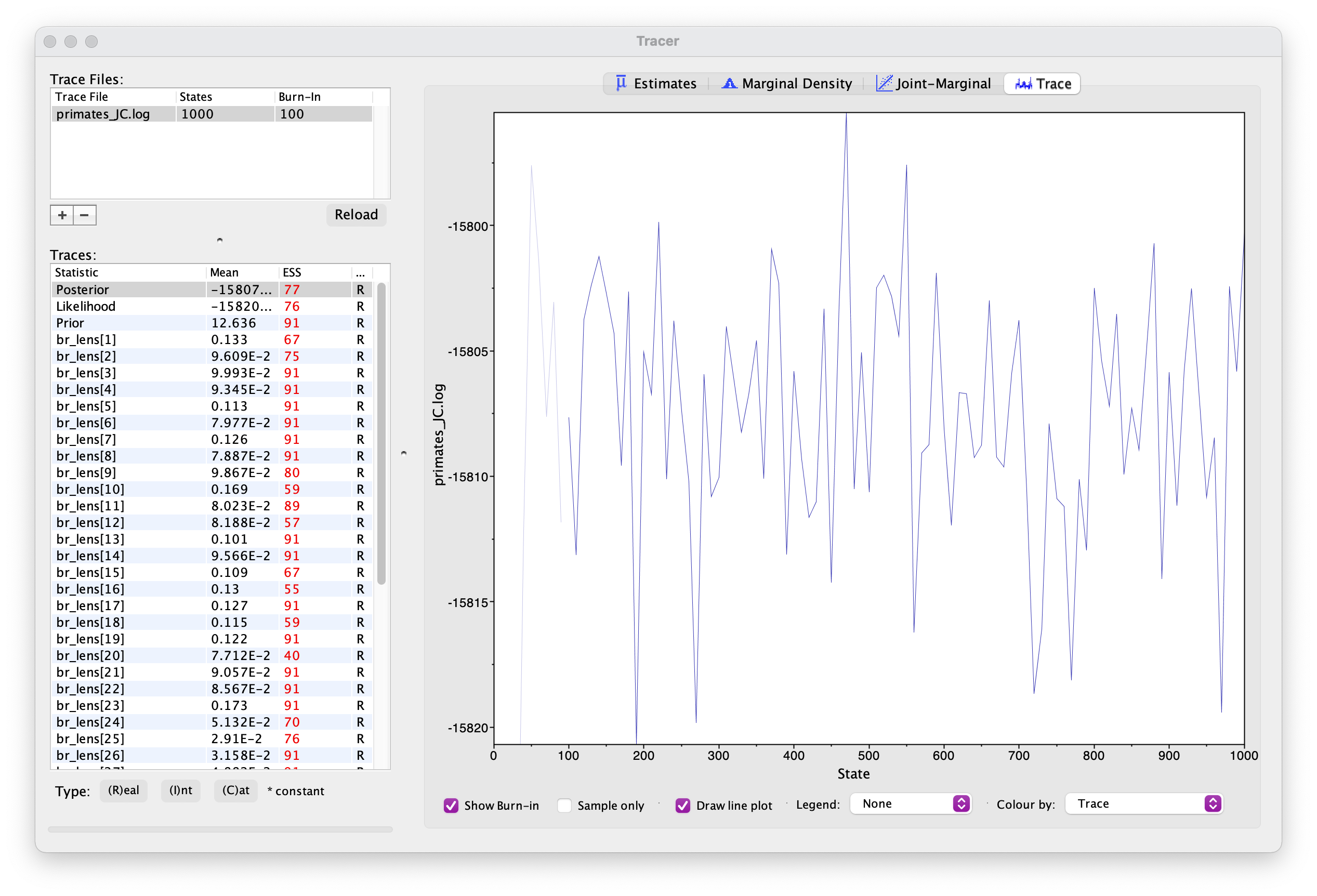
Task: Select the Posterior trace row
Action: pyautogui.click(x=212, y=289)
